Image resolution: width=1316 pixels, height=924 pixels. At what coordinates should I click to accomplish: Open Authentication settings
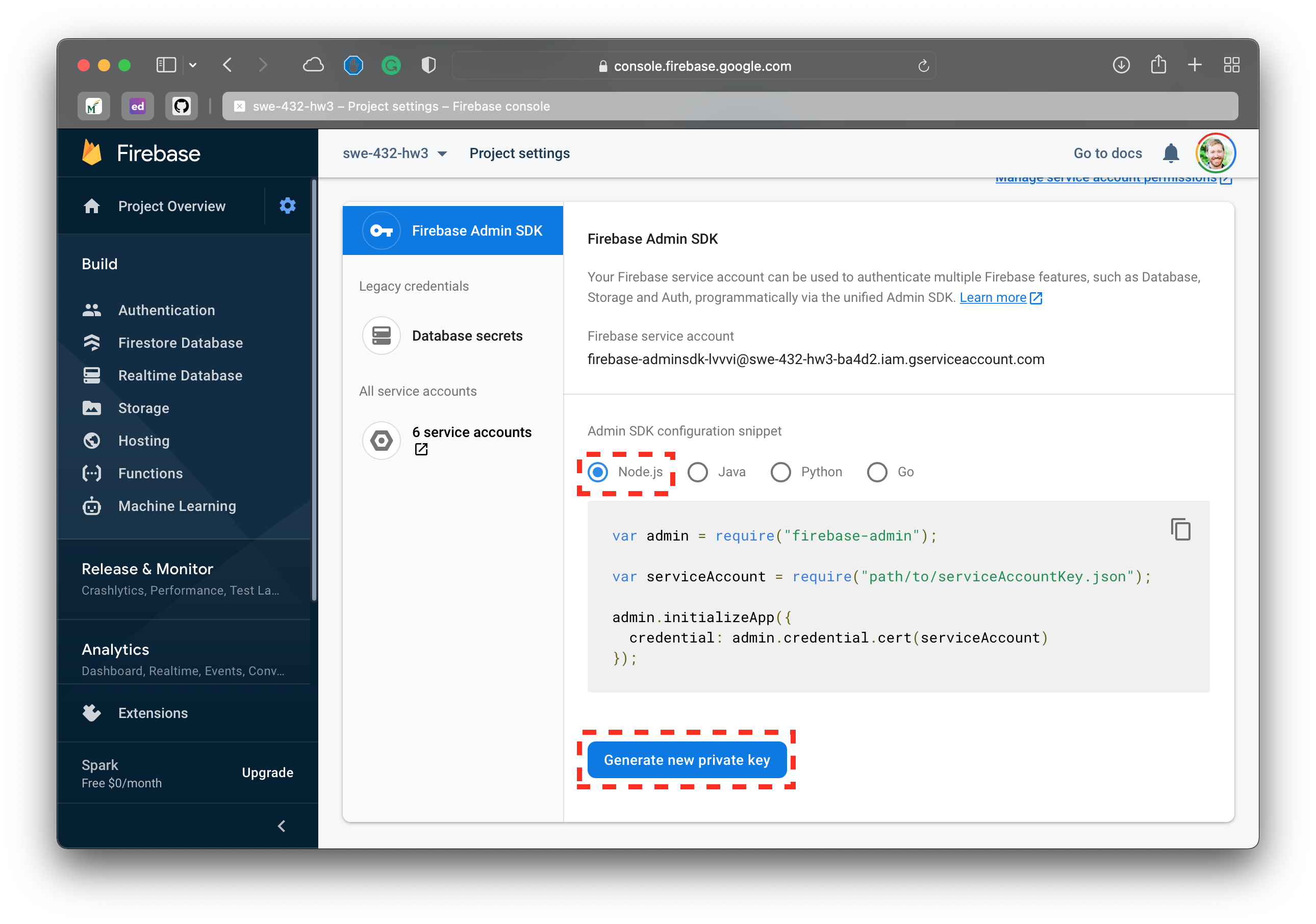165,310
